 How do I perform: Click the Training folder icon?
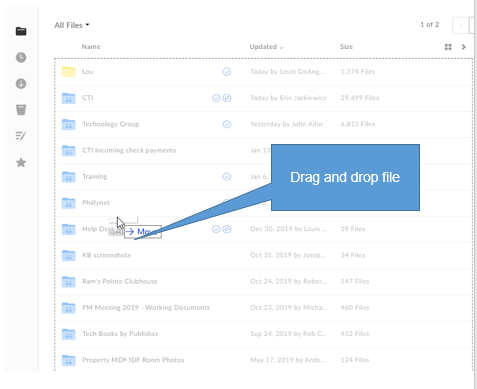pos(69,177)
